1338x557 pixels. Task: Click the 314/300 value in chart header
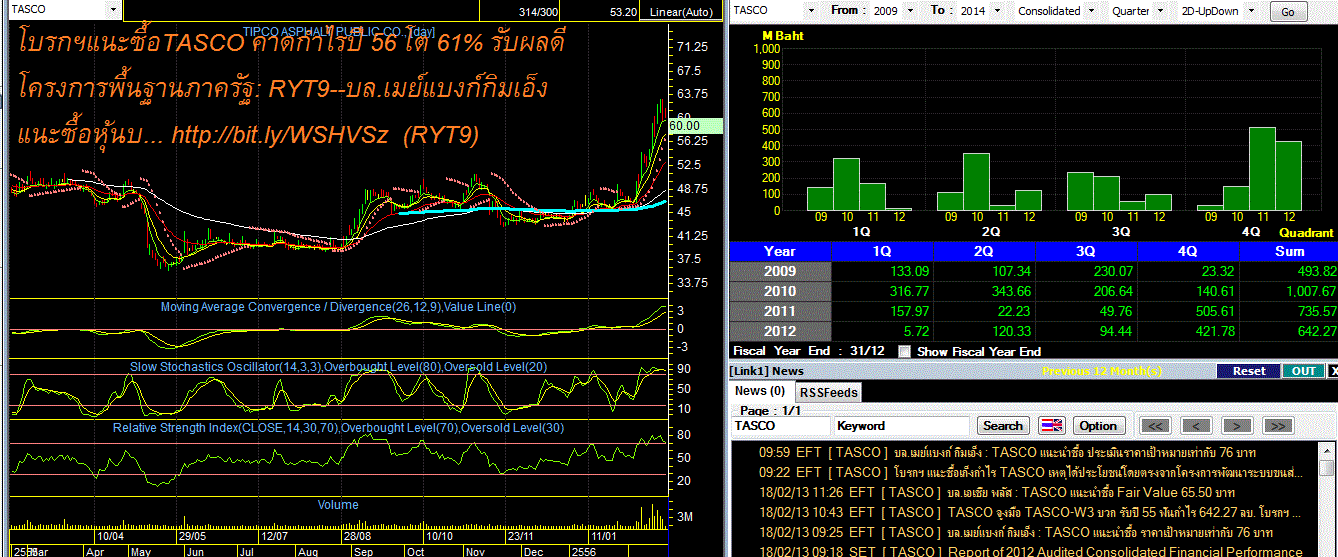[540, 12]
